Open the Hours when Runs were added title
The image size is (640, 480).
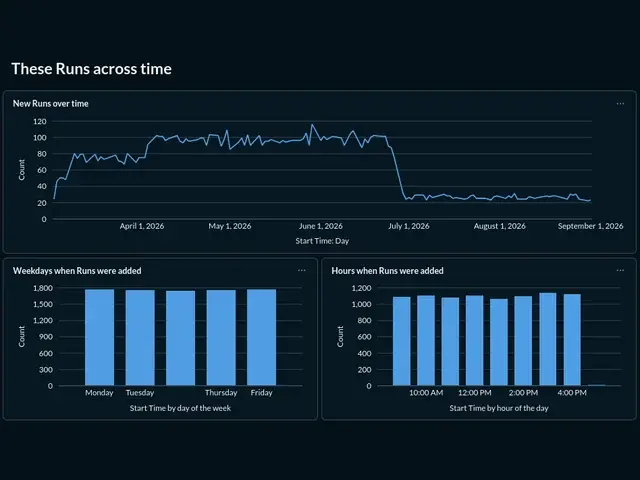coord(387,271)
